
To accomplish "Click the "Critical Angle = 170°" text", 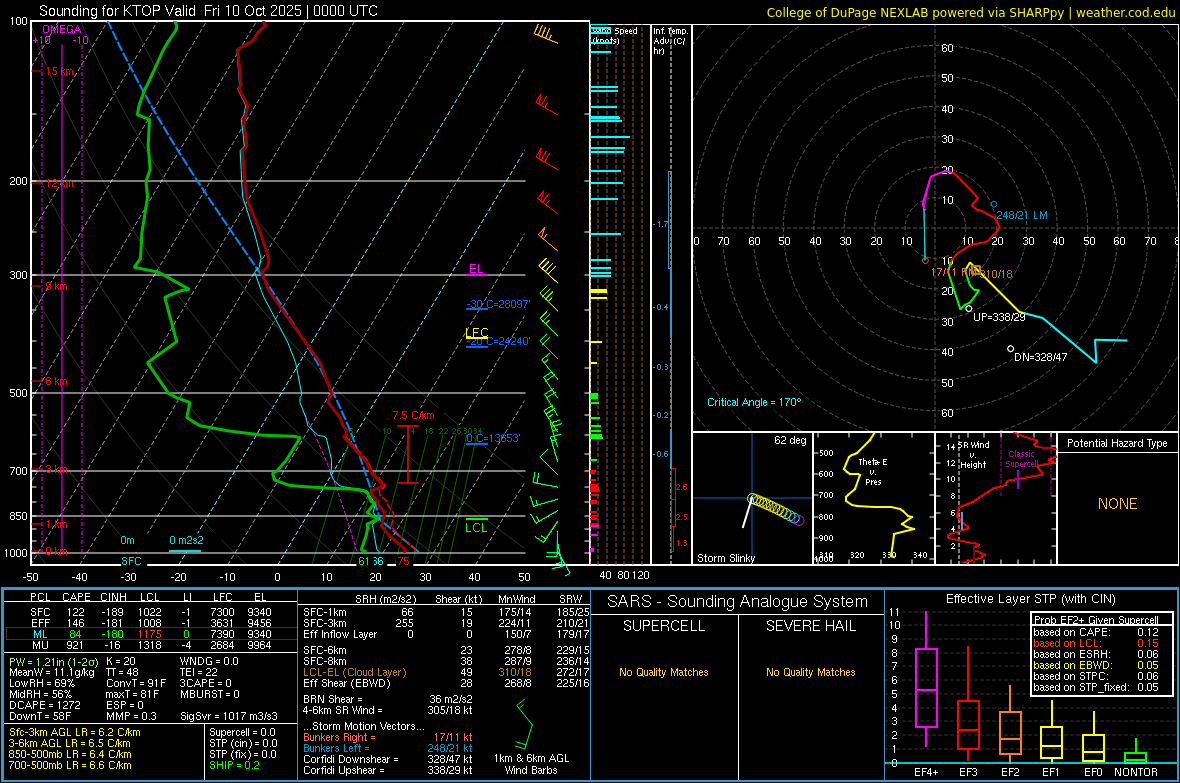I will [754, 402].
